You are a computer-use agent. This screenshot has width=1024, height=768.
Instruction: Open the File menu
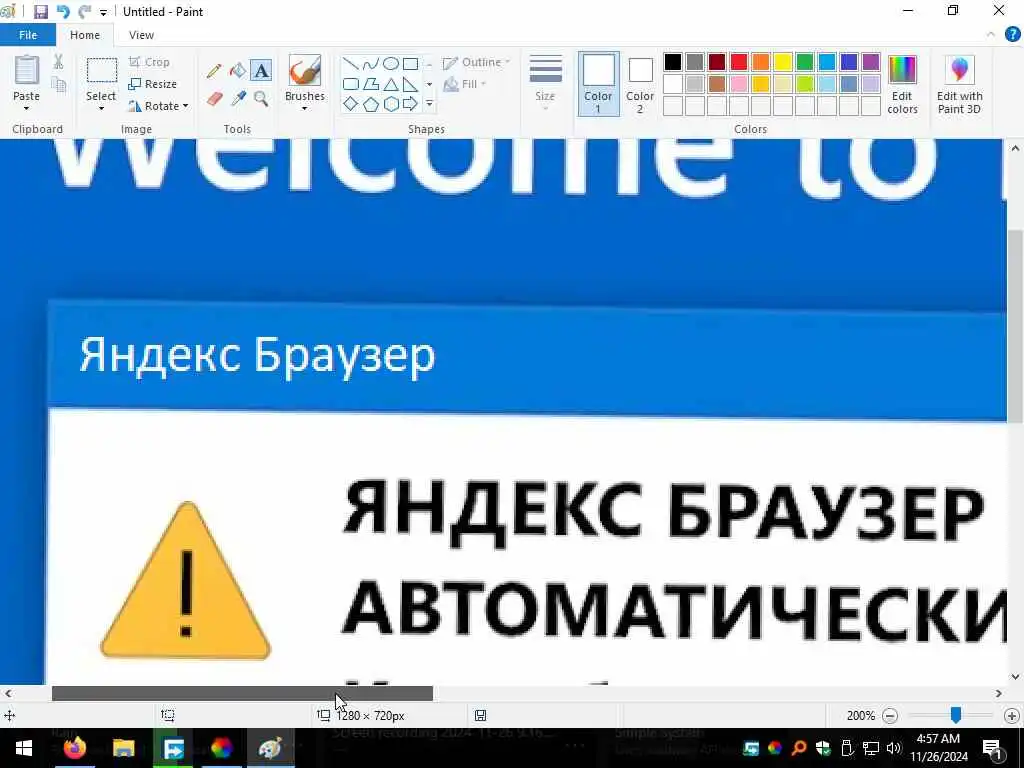pos(28,35)
